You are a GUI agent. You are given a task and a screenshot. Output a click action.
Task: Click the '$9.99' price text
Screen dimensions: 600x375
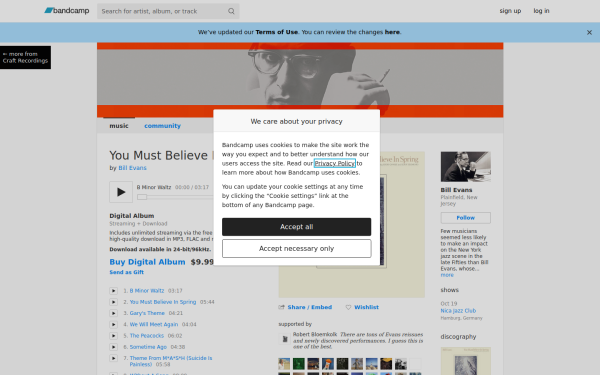pos(202,262)
